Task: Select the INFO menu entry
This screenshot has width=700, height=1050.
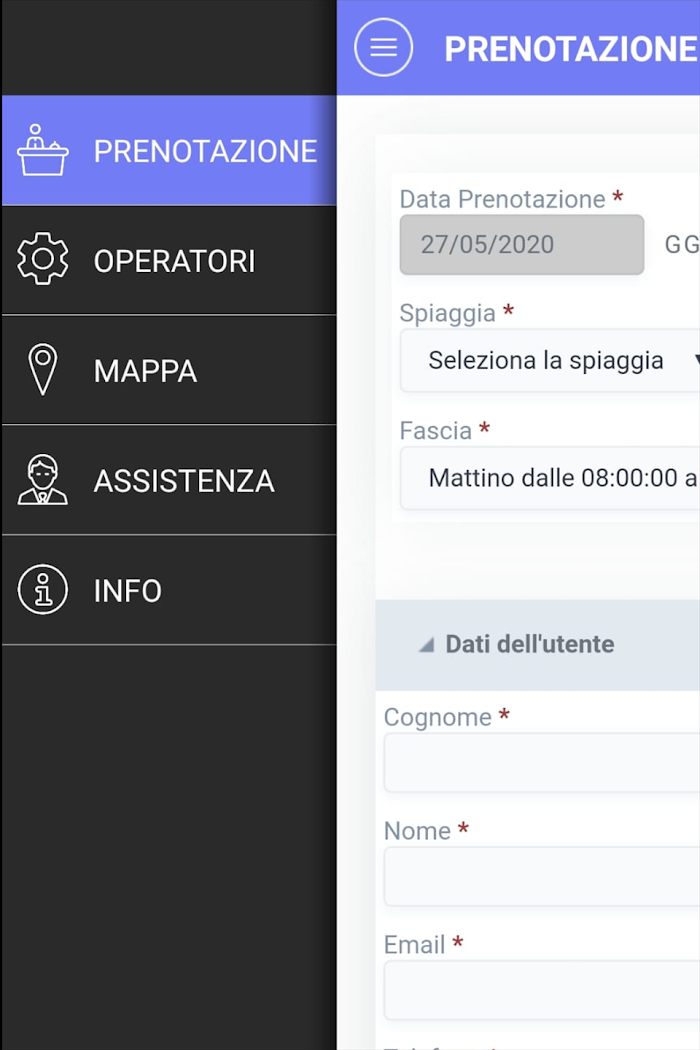Action: (x=169, y=590)
